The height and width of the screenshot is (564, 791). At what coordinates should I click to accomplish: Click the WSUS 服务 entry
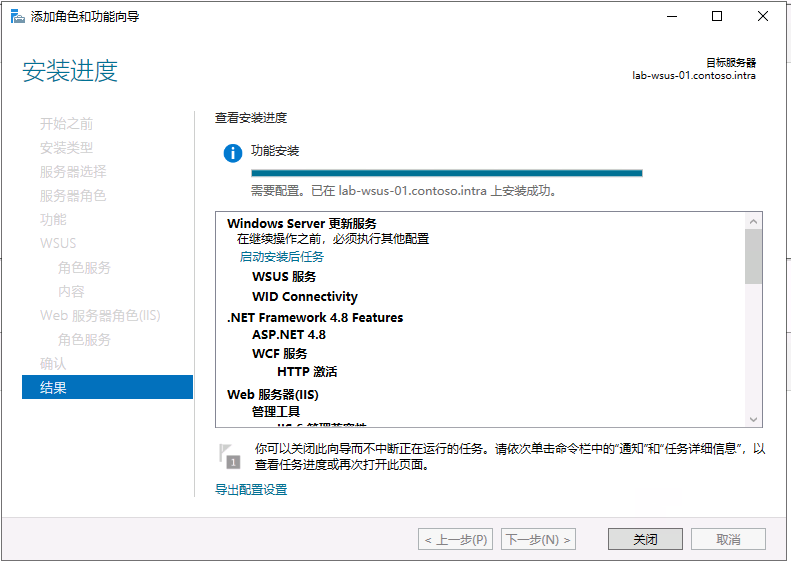(284, 276)
